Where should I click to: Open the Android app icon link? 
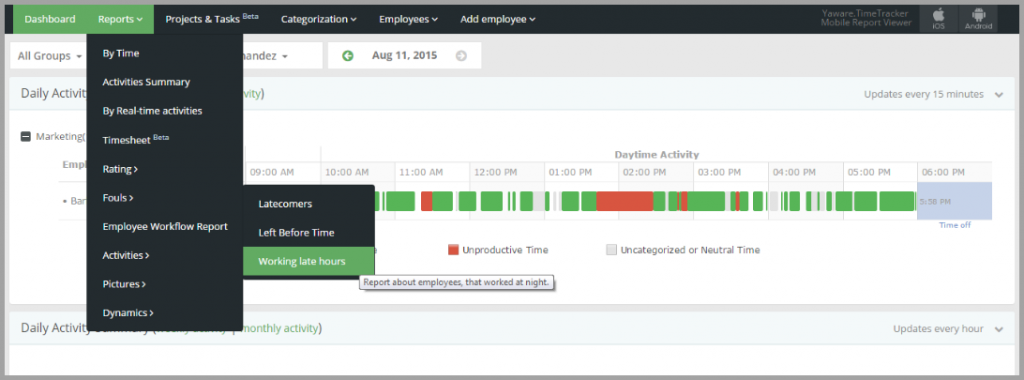(978, 19)
